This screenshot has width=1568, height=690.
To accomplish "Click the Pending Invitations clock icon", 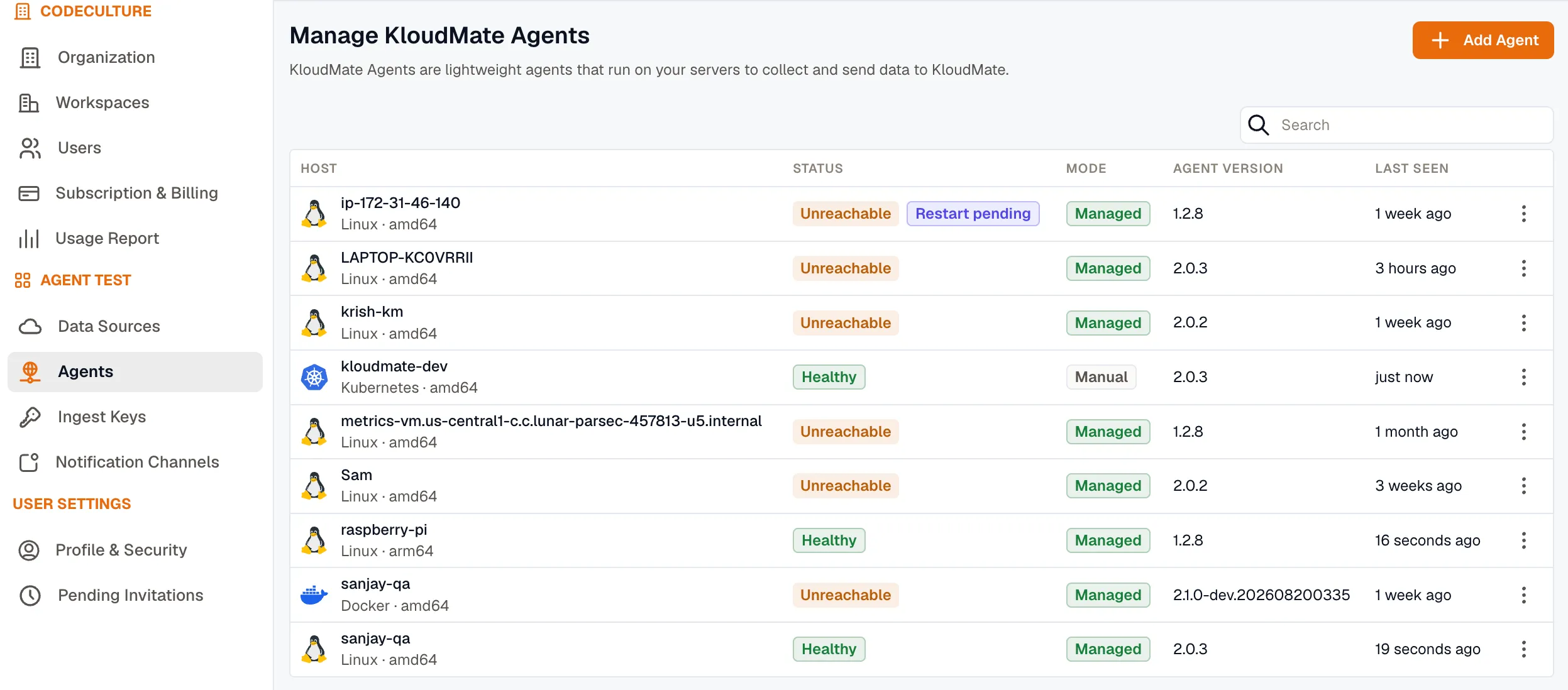I will pyautogui.click(x=30, y=596).
